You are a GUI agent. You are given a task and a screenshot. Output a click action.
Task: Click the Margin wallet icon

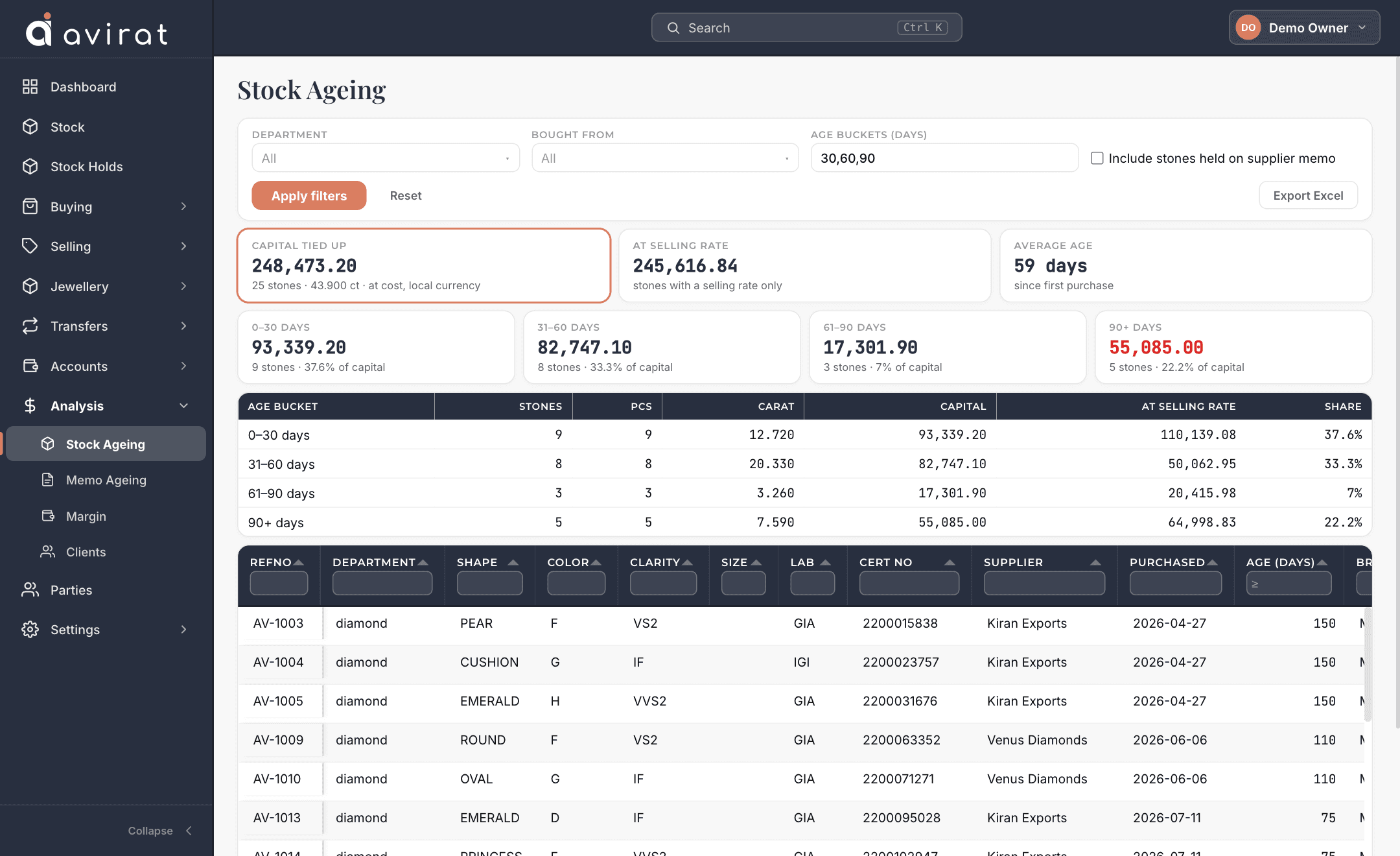coord(47,516)
